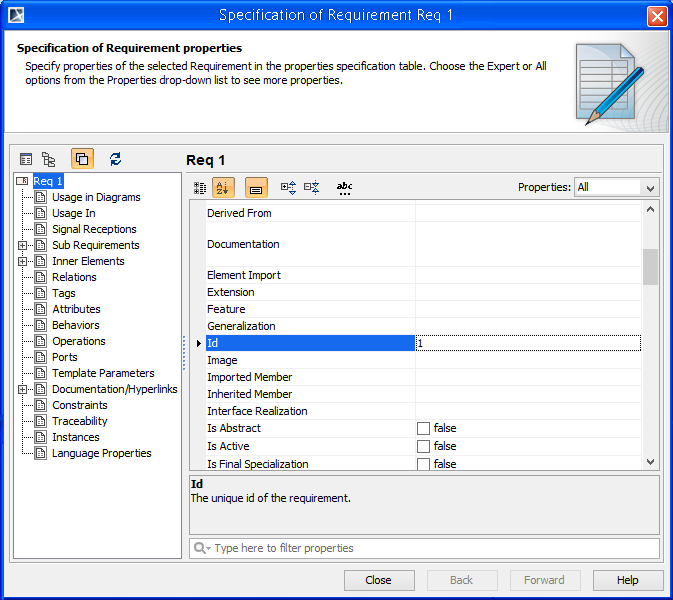Image resolution: width=673 pixels, height=600 pixels.
Task: Click the refresh arrows icon
Action: (x=116, y=159)
